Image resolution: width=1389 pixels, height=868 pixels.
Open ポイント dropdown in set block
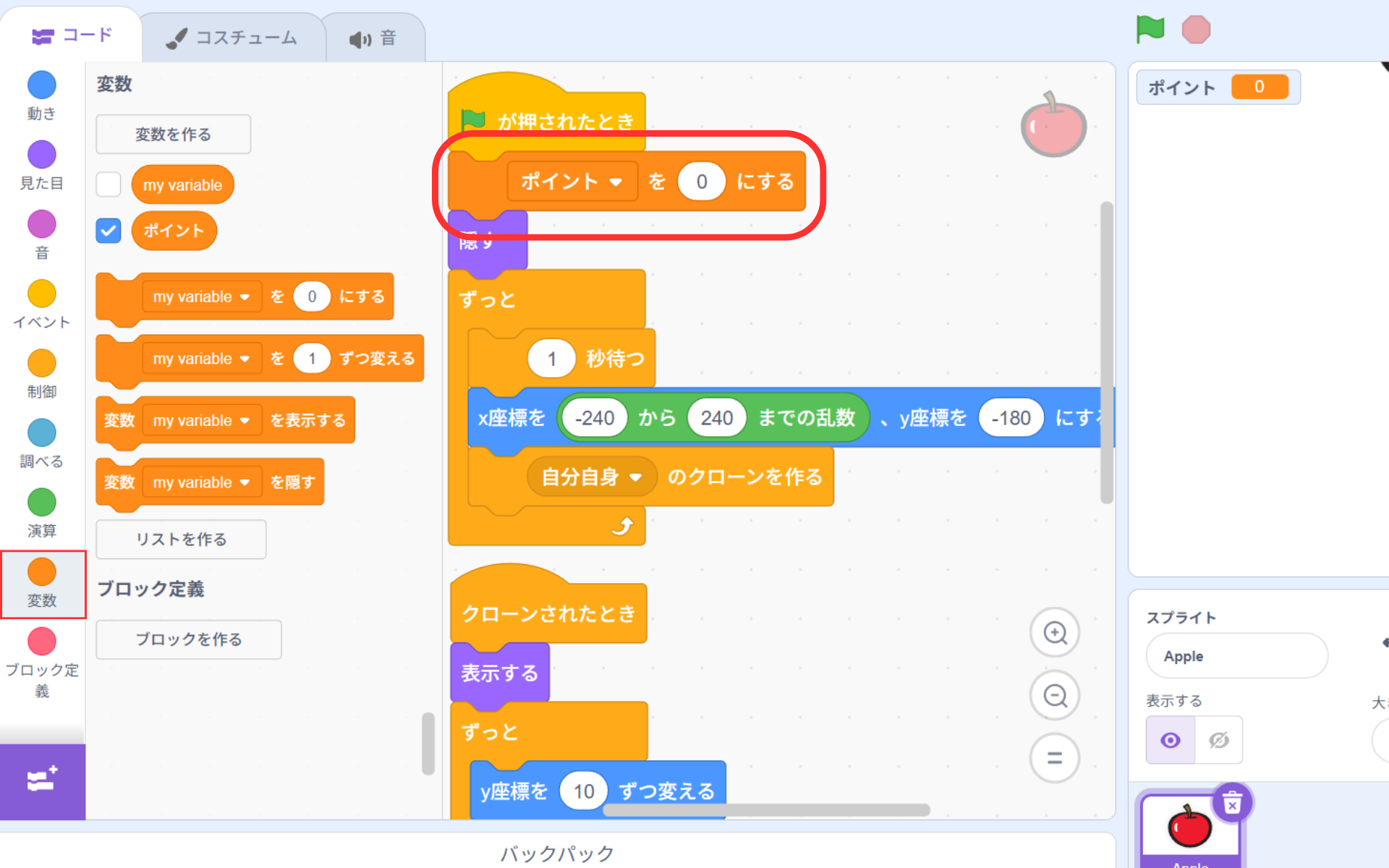coord(616,182)
